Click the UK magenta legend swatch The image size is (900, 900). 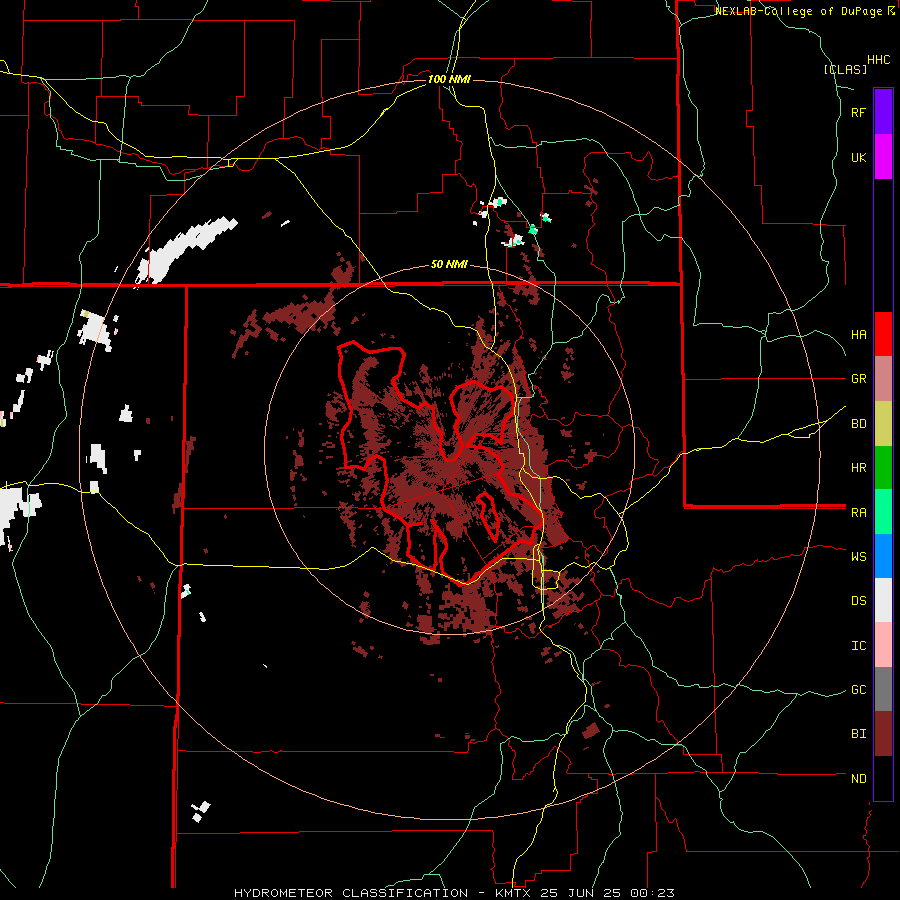pyautogui.click(x=883, y=156)
